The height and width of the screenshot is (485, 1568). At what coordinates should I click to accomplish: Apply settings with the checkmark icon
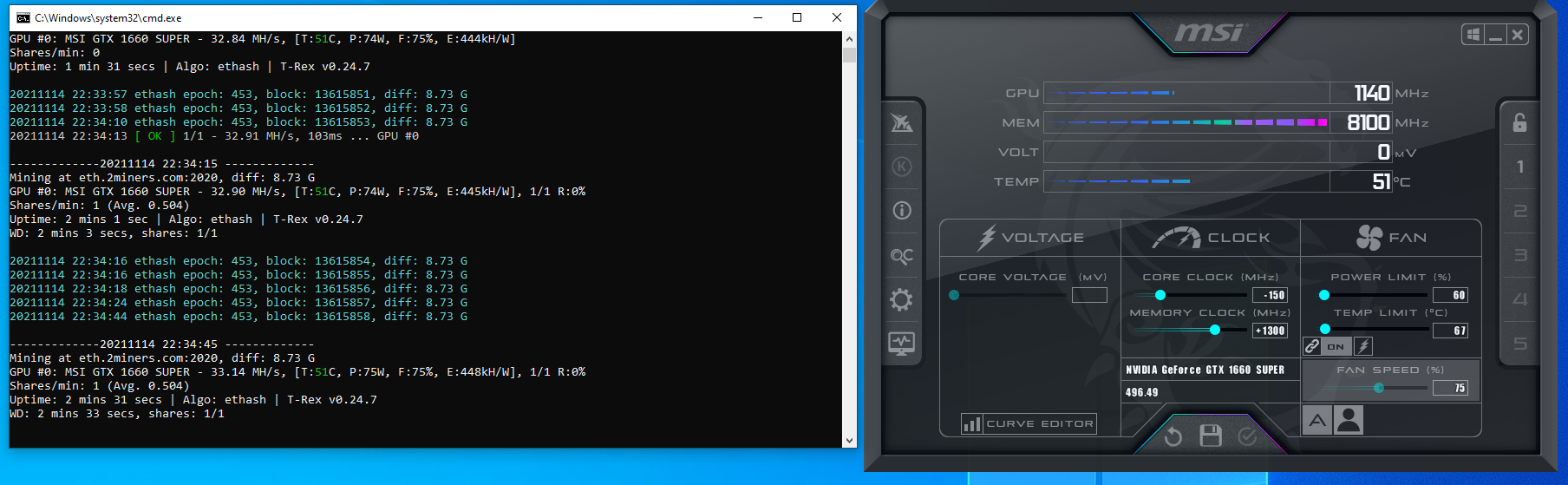pos(1247,436)
